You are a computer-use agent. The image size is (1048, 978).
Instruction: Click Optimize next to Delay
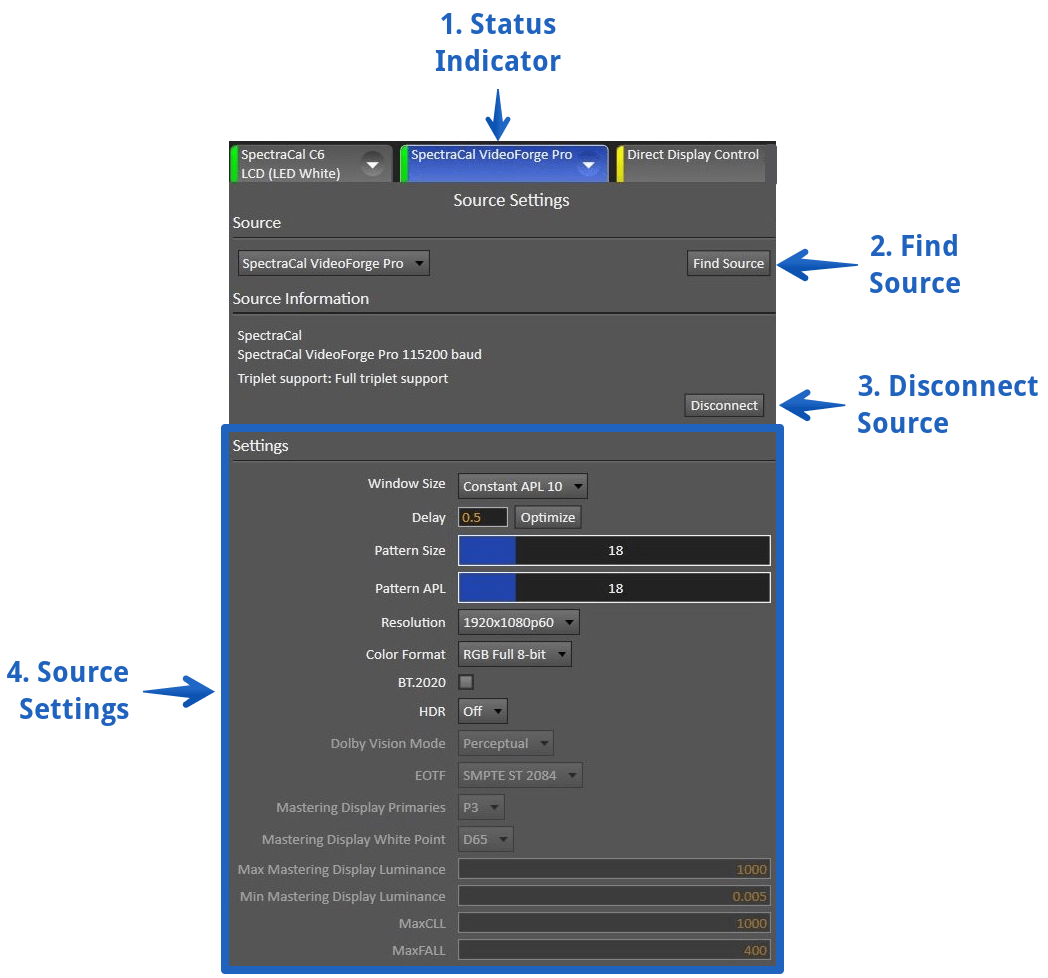click(547, 518)
